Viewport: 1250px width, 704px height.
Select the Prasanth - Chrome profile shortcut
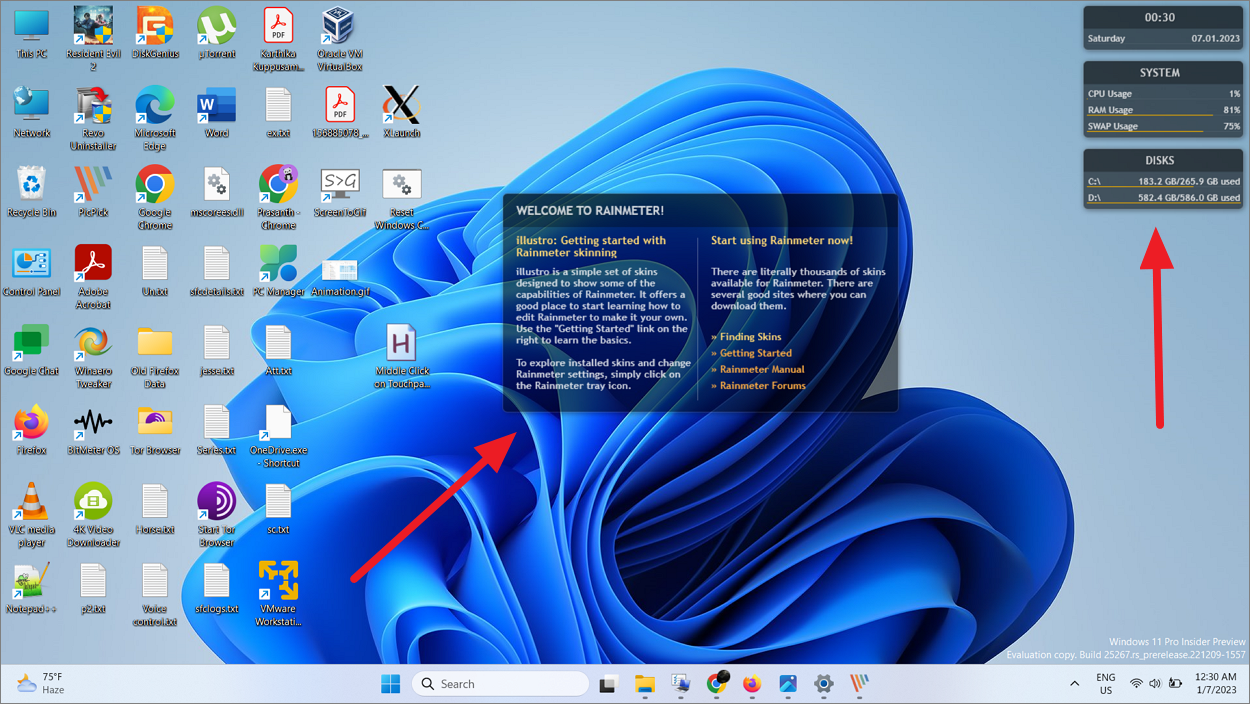(278, 198)
